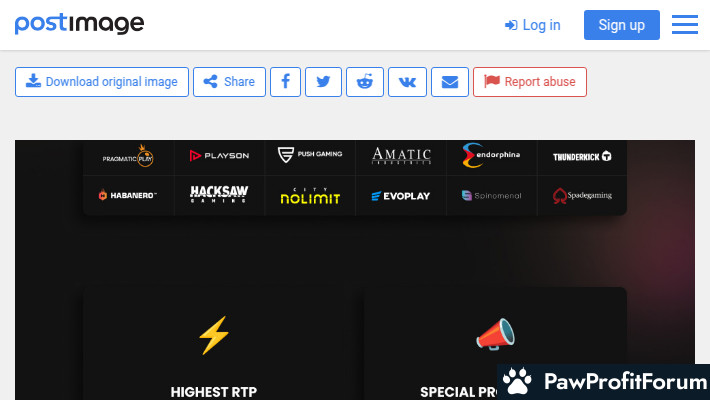The image size is (710, 400).
Task: Open the Share button
Action: tap(230, 82)
